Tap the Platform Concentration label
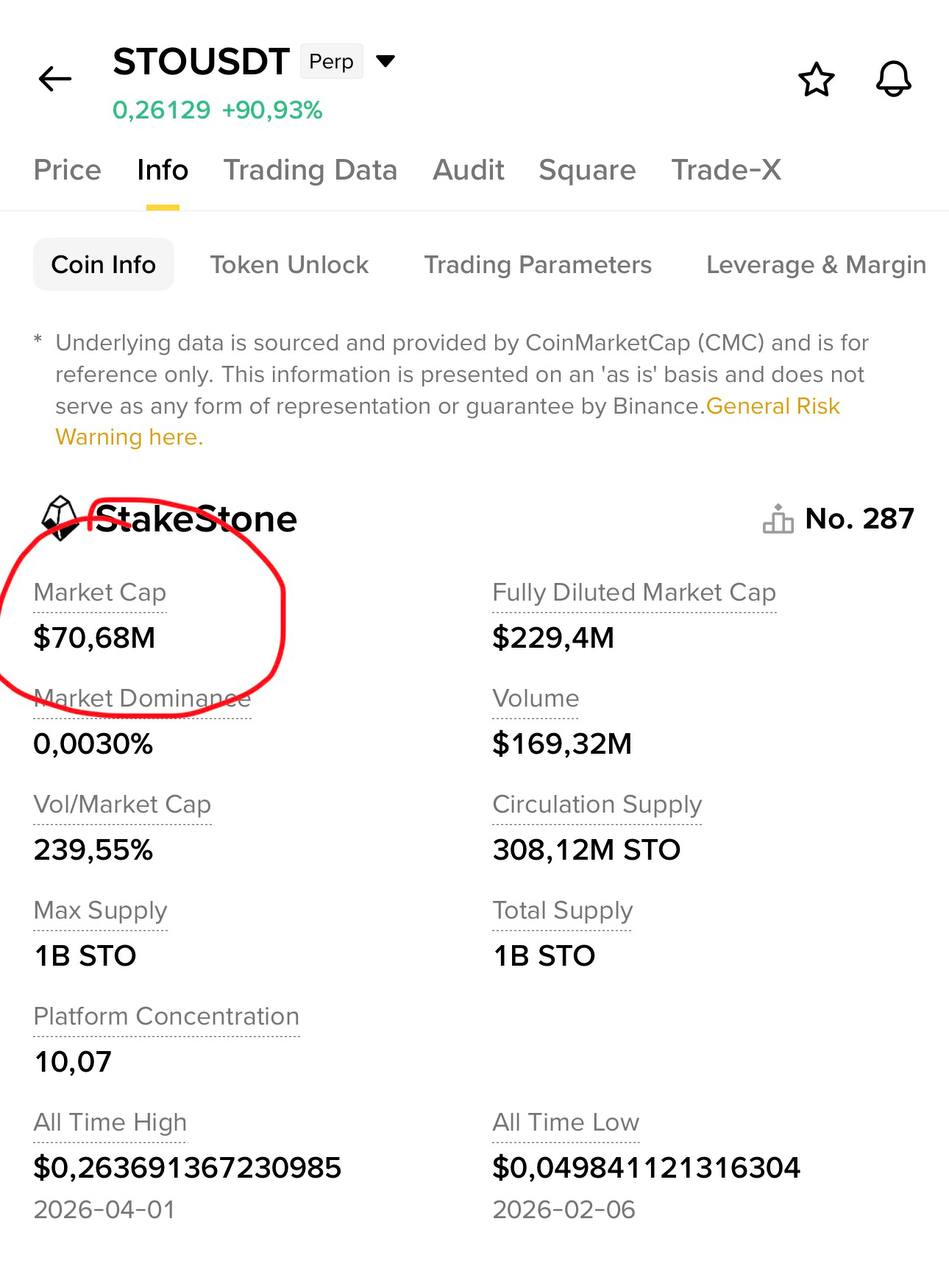The image size is (949, 1280). [166, 1017]
